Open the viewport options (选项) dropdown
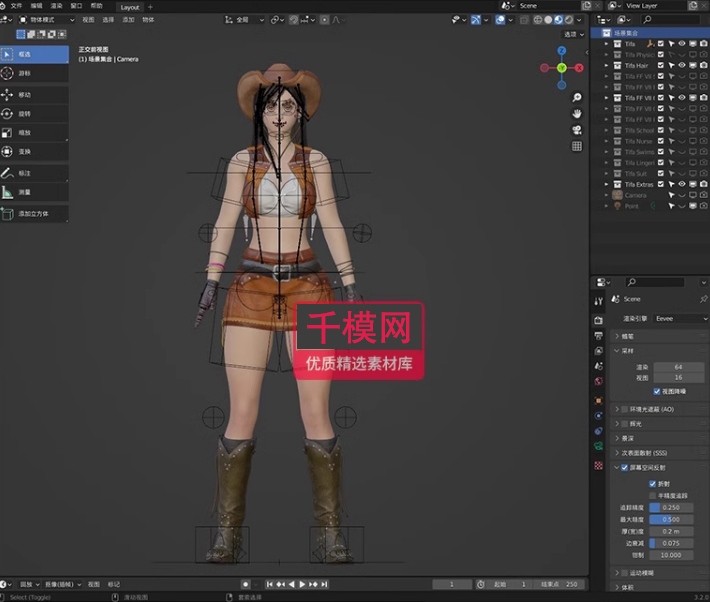The width and height of the screenshot is (710, 602). [574, 34]
